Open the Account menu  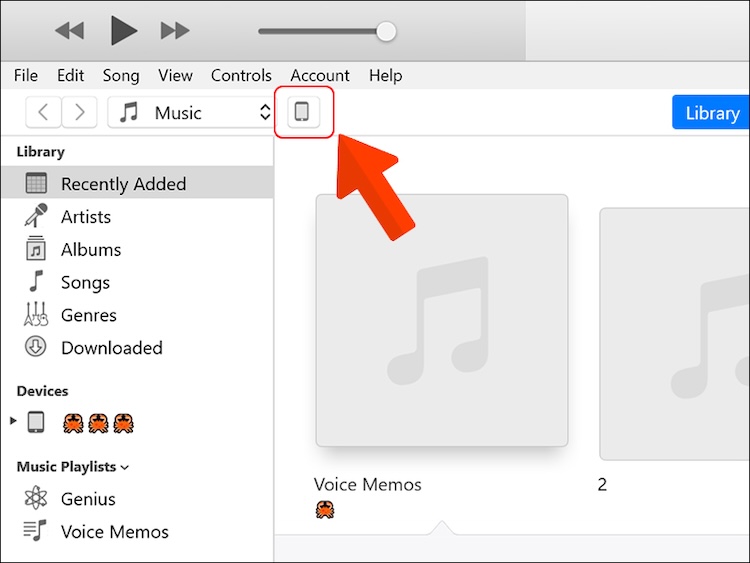coord(320,76)
